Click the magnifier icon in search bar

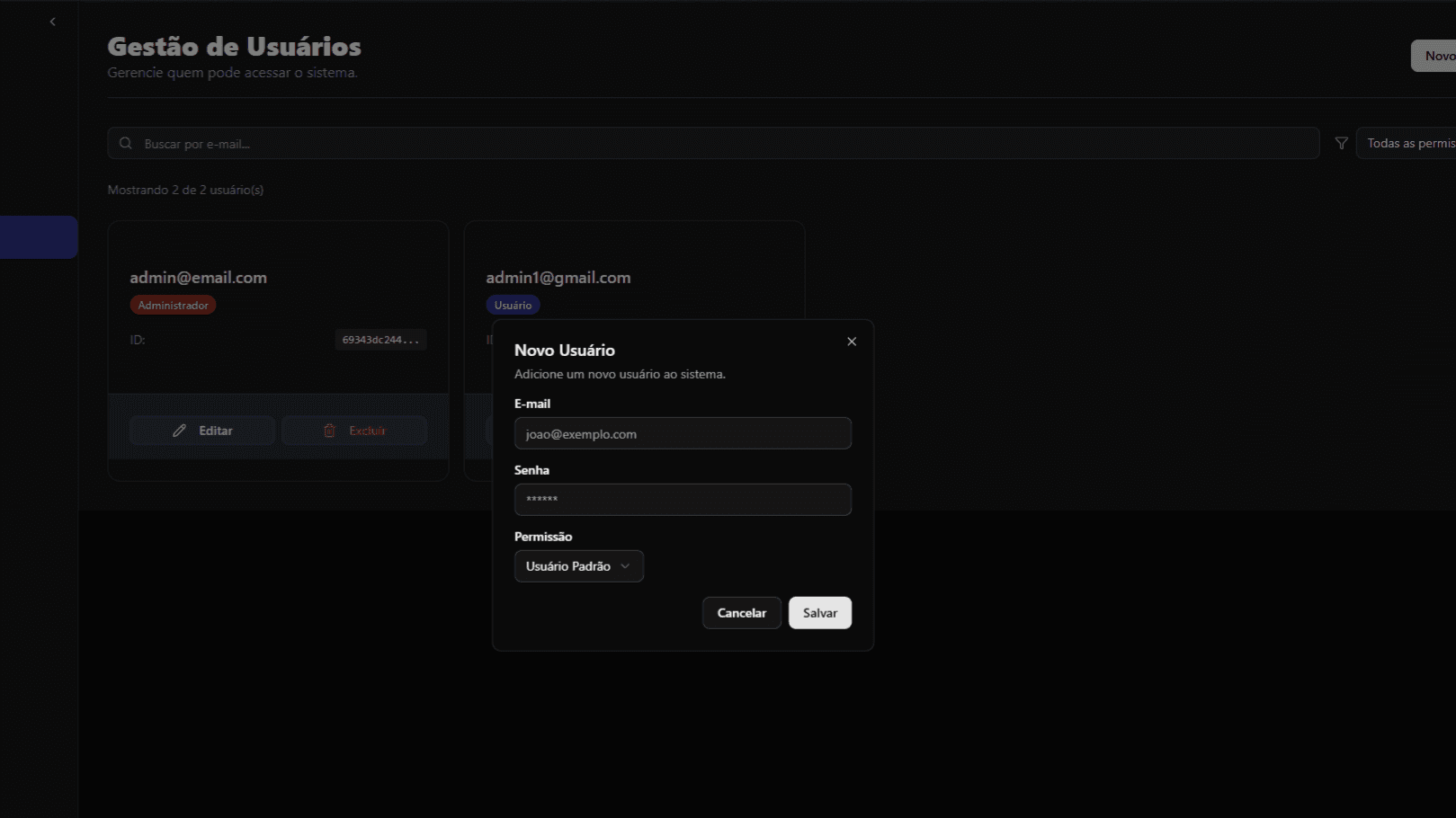126,144
